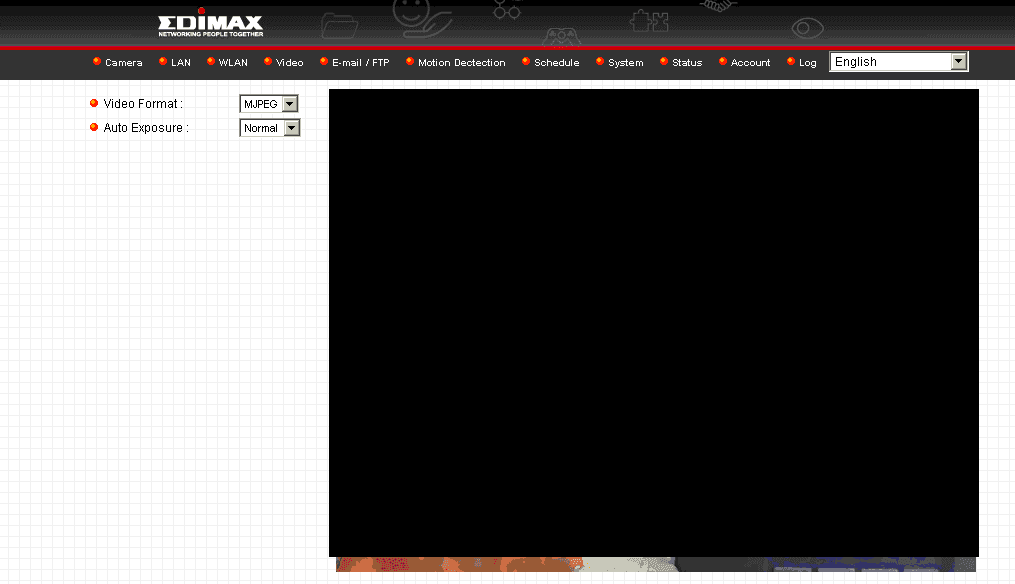This screenshot has height=584, width=1015.
Task: Go to the LAN settings page
Action: [x=181, y=63]
